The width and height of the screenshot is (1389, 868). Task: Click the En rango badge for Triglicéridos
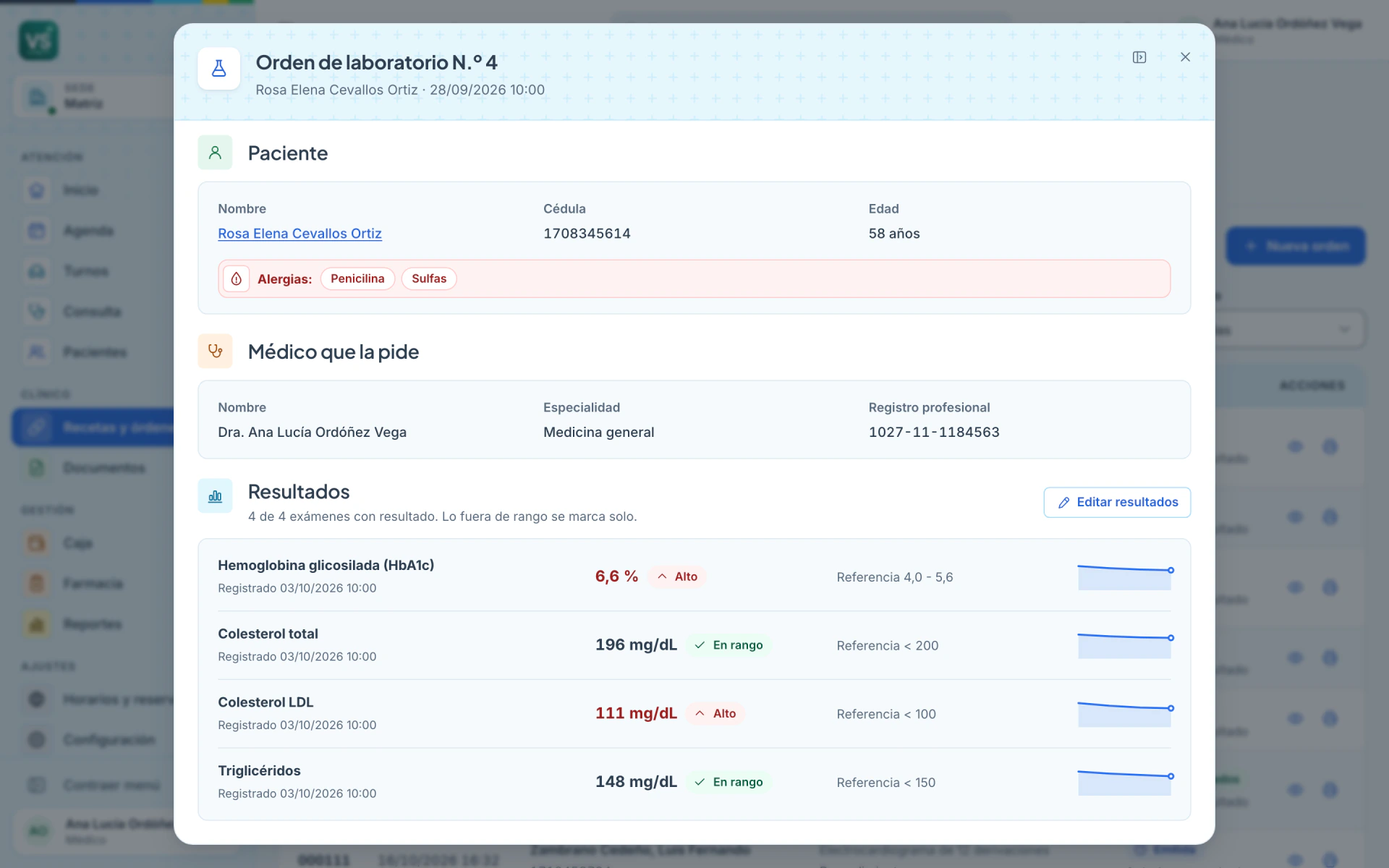pos(729,782)
